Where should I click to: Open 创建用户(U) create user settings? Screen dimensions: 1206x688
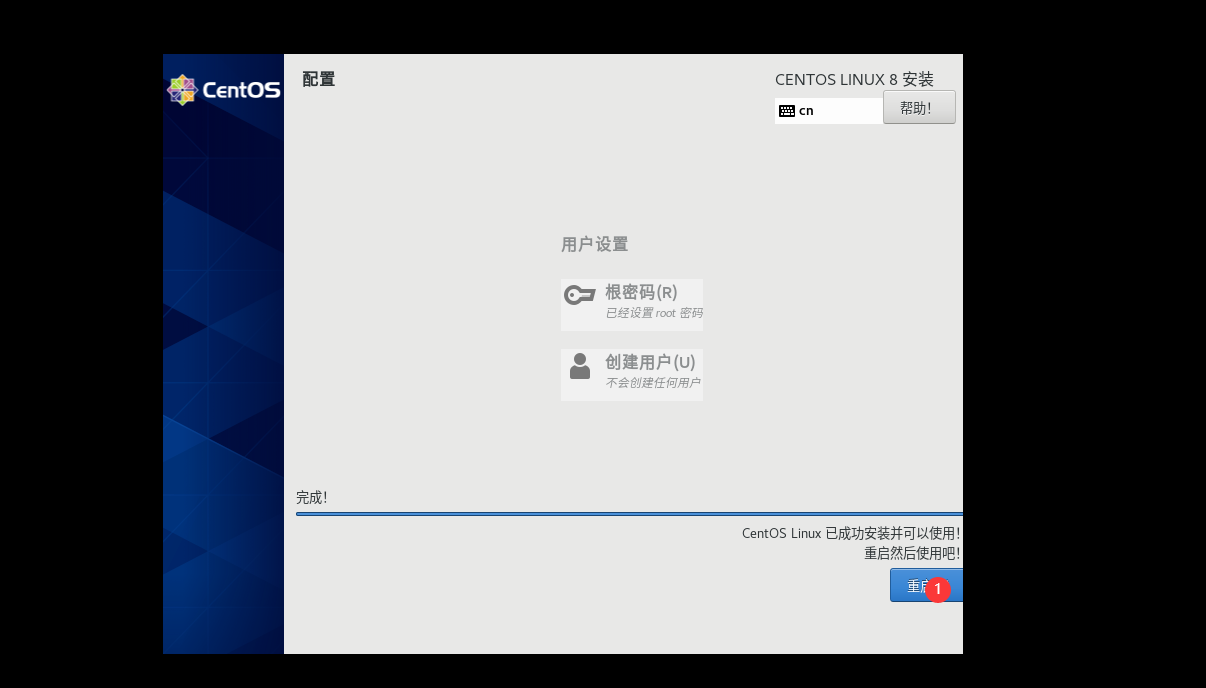tap(632, 375)
